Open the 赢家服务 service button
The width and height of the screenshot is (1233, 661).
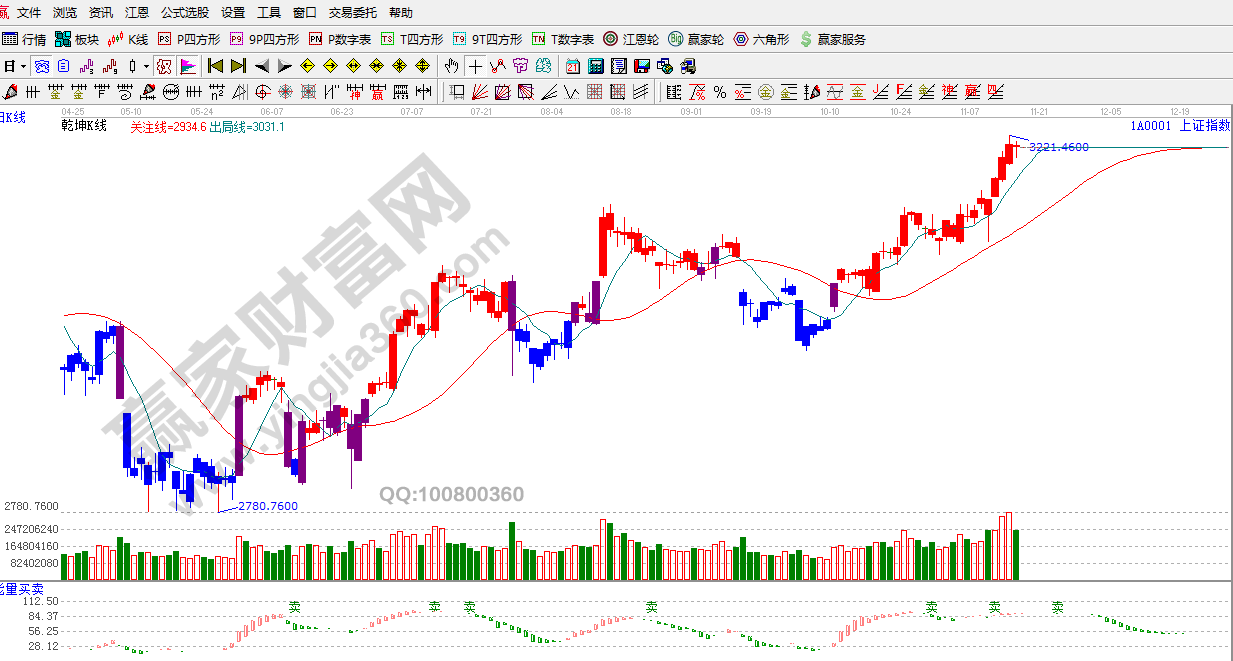(x=833, y=40)
